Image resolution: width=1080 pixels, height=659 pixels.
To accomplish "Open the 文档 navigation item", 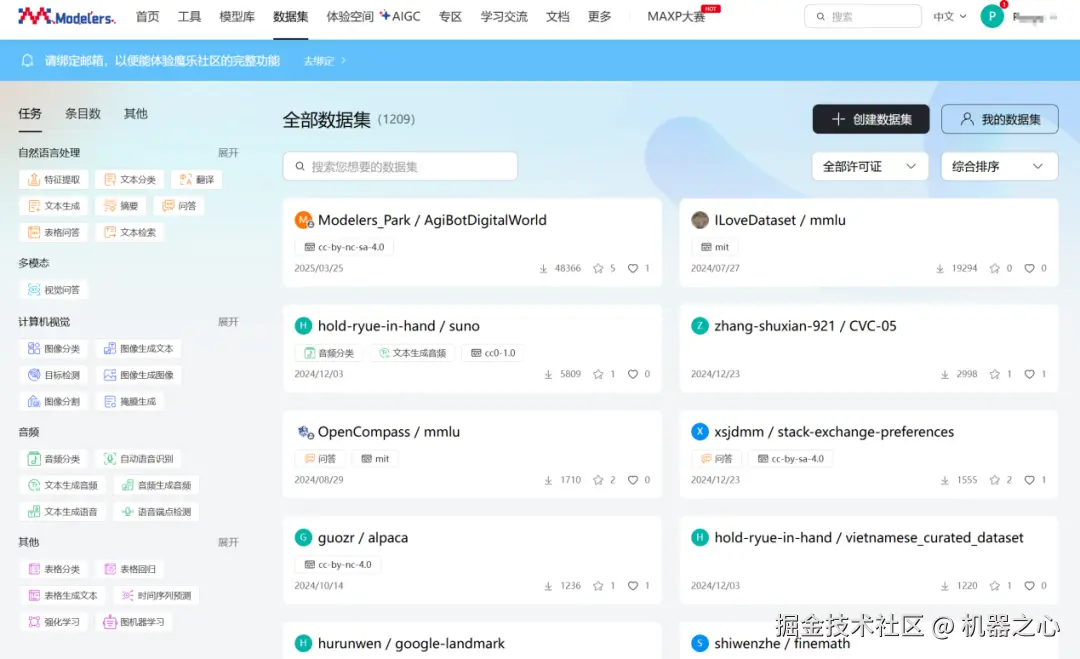I will click(557, 17).
